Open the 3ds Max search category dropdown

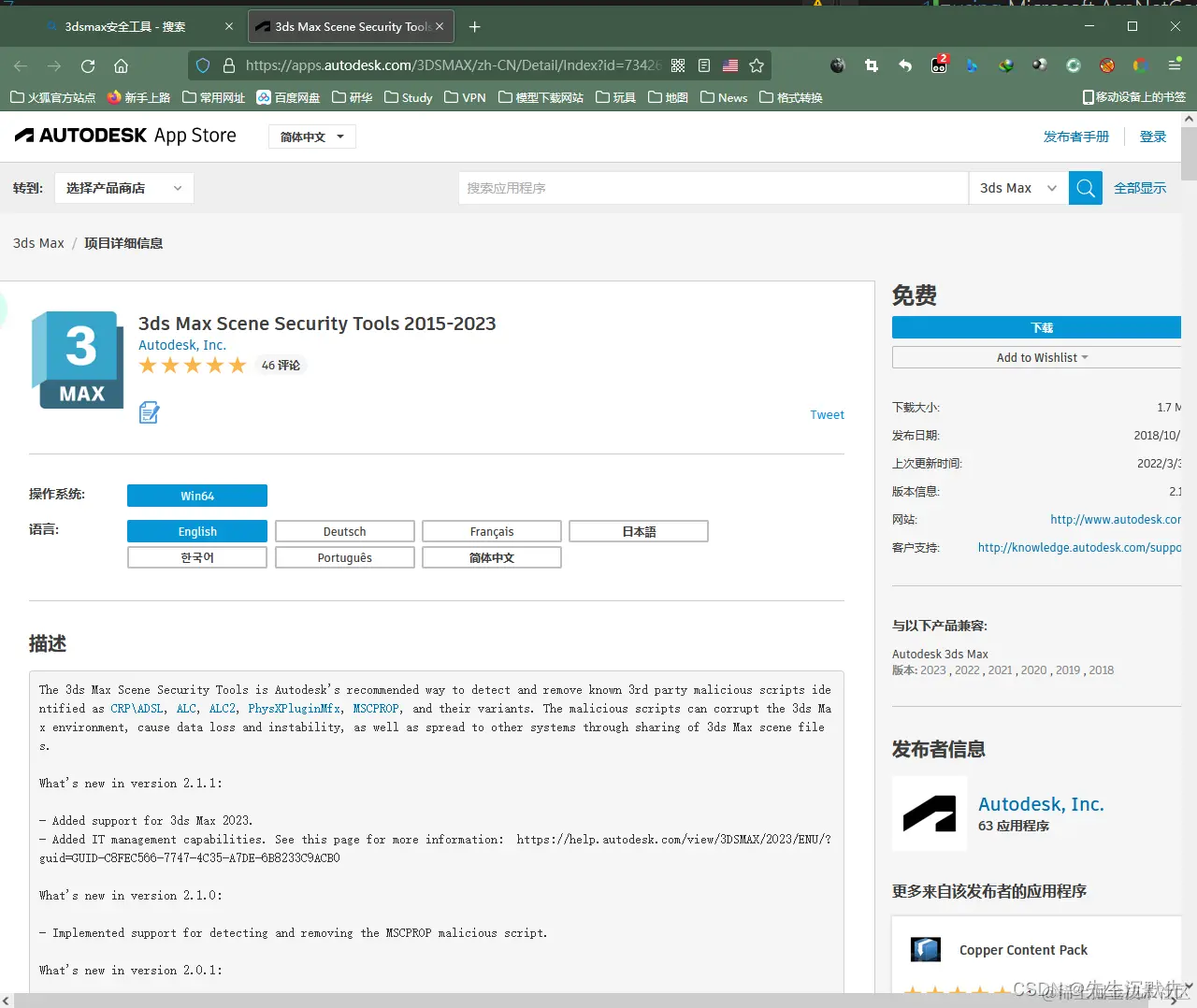coord(1018,188)
